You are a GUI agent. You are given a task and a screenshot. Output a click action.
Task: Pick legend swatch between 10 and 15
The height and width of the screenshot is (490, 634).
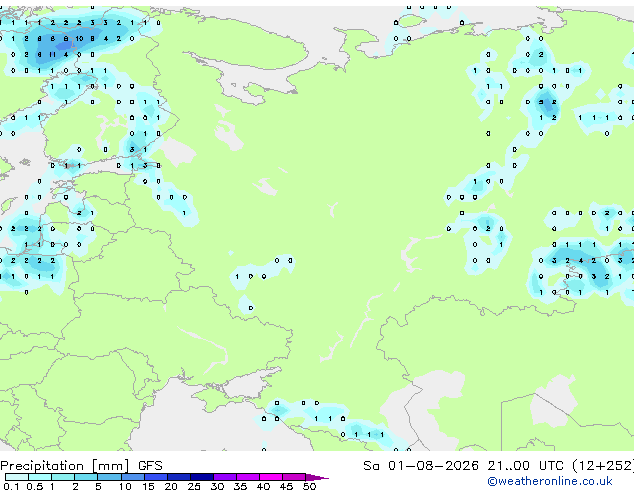(133, 477)
